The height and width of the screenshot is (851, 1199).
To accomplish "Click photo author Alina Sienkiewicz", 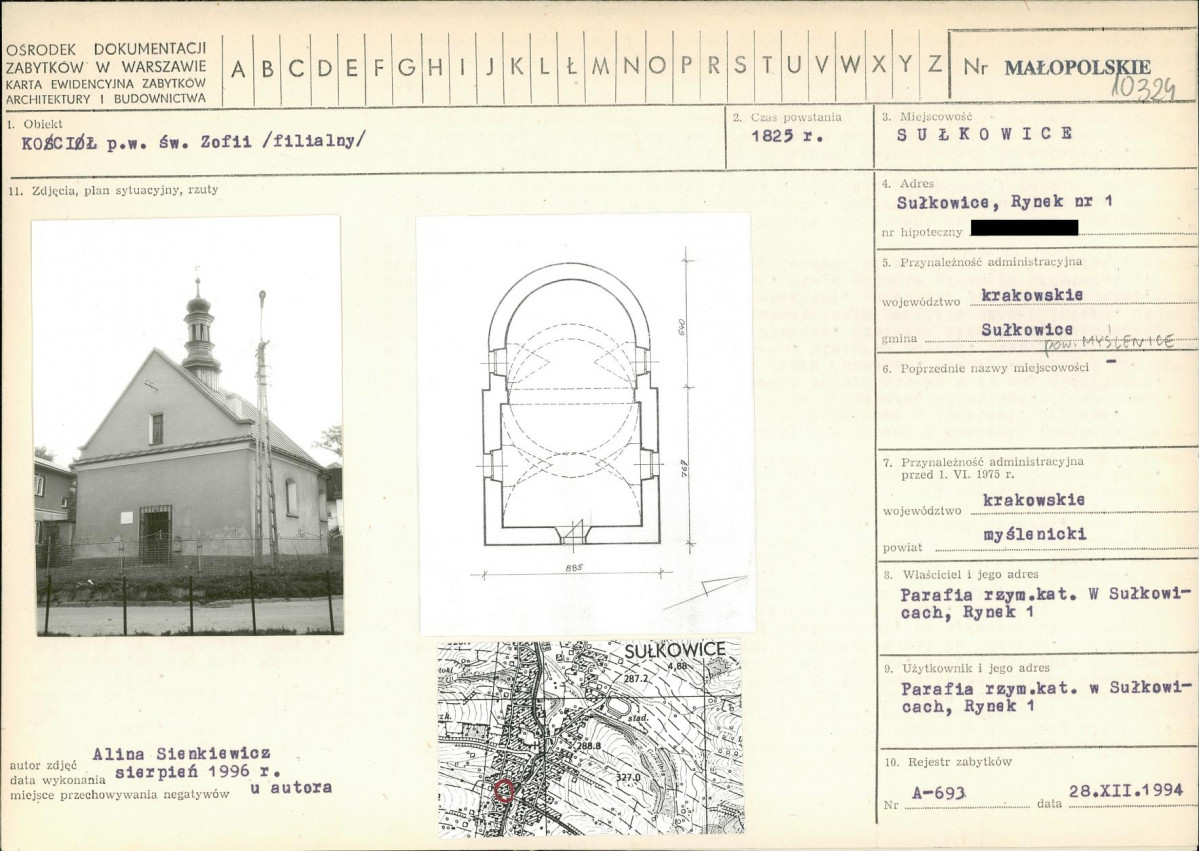I will click(181, 754).
